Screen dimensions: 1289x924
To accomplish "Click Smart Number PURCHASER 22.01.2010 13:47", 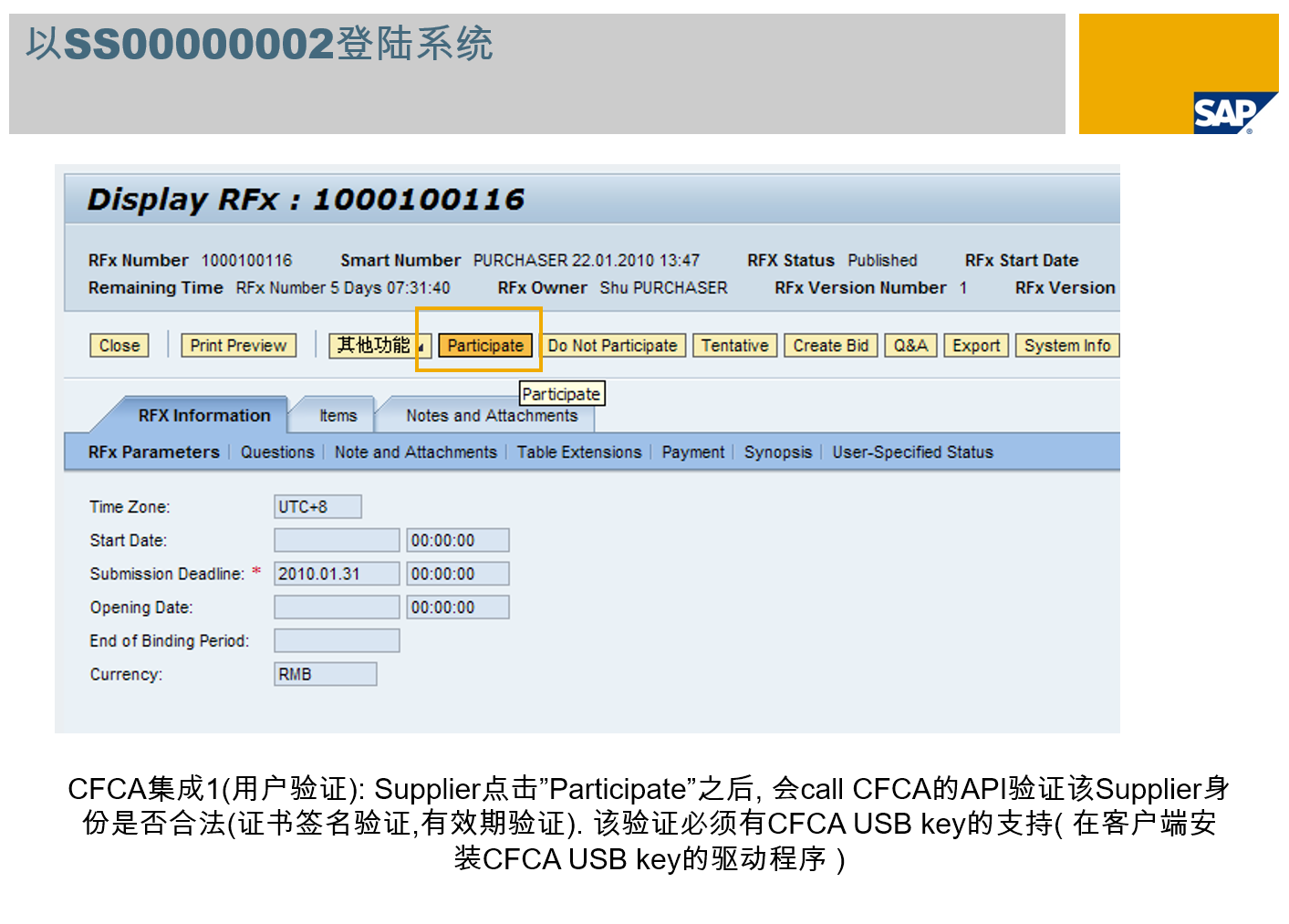I will click(586, 261).
